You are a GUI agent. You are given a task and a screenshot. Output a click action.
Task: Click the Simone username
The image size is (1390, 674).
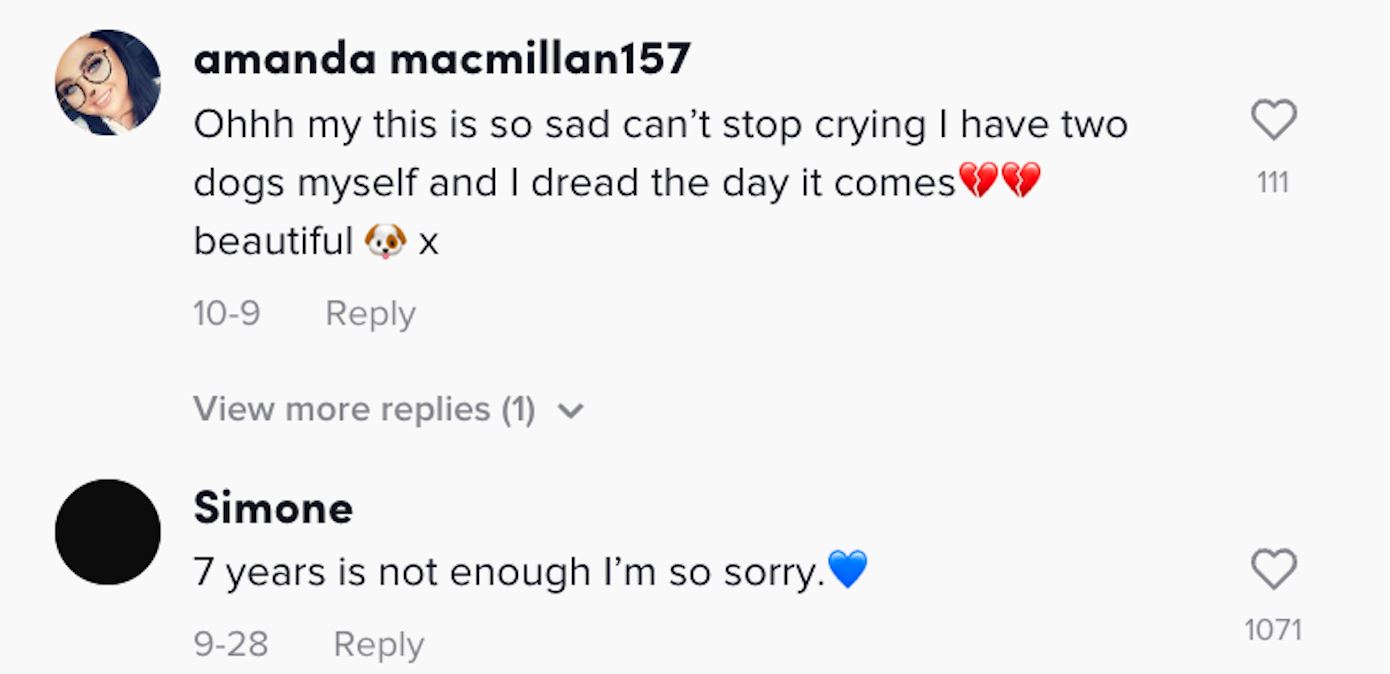click(x=273, y=508)
